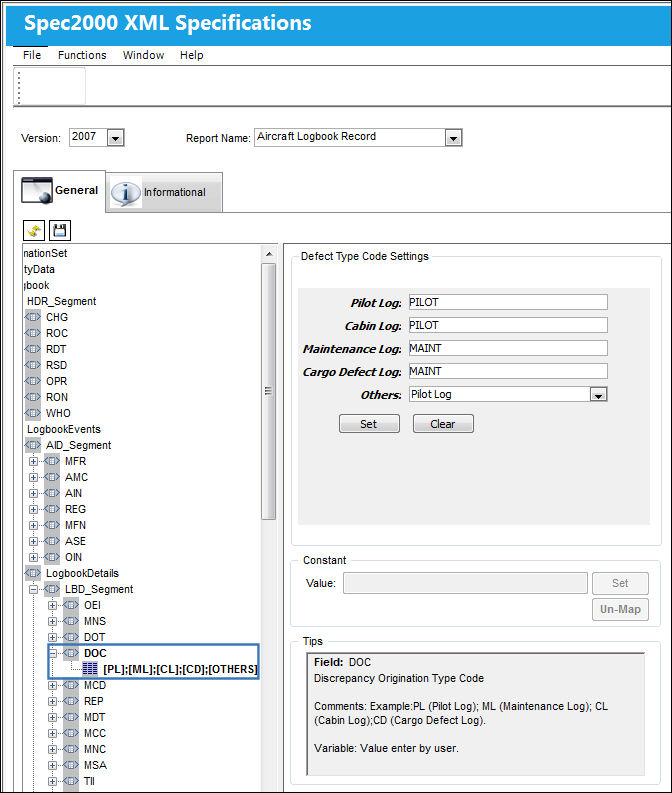Viewport: 672px width, 793px height.
Task: Click the element icon beside MSA
Action: point(71,765)
